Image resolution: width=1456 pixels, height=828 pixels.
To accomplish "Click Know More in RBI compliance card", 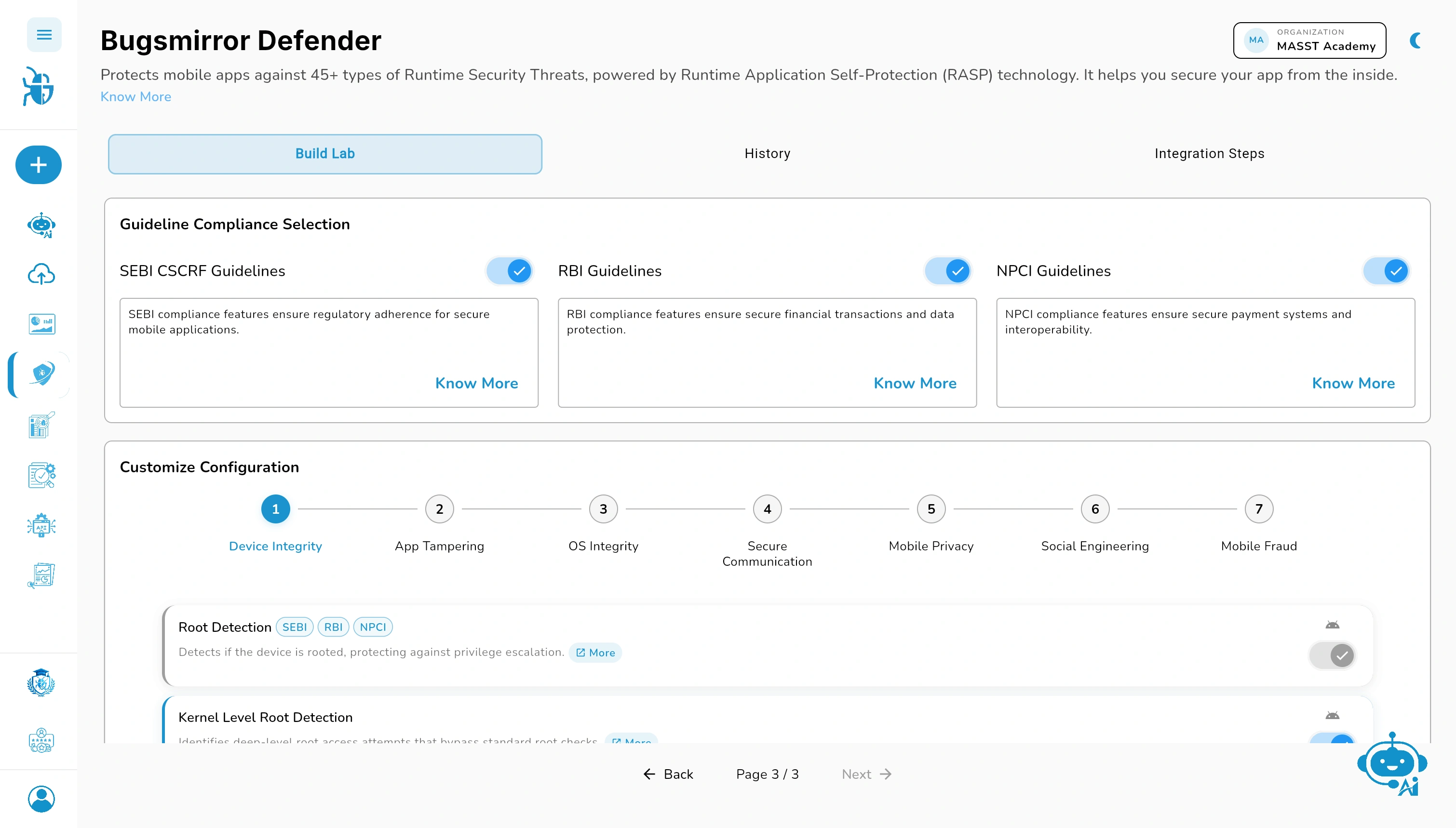I will pos(915,383).
